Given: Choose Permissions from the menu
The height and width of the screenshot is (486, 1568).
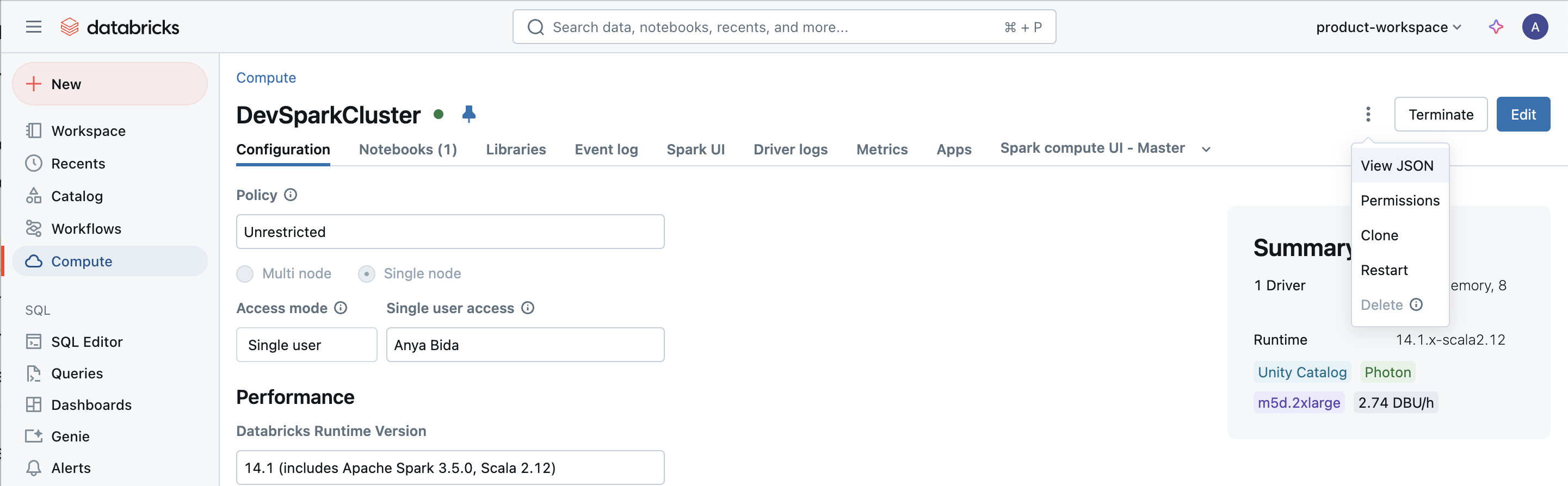Looking at the screenshot, I should coord(1400,200).
